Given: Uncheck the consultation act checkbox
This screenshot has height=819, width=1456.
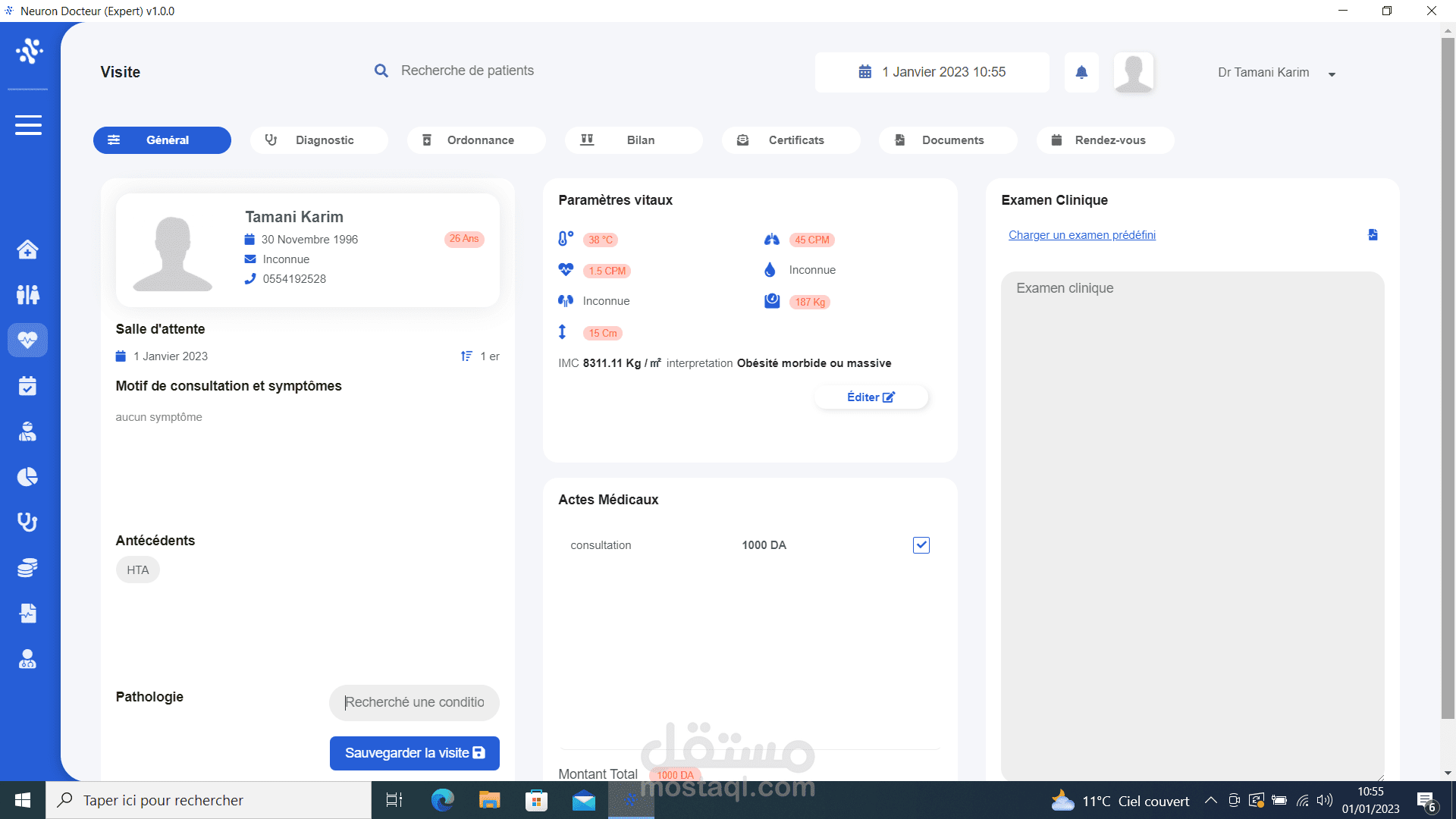Looking at the screenshot, I should point(921,545).
